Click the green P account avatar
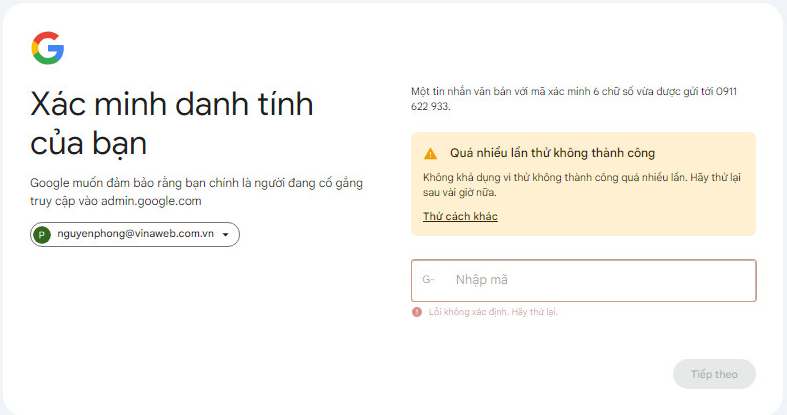Screen dimensions: 787x415 tap(42, 235)
